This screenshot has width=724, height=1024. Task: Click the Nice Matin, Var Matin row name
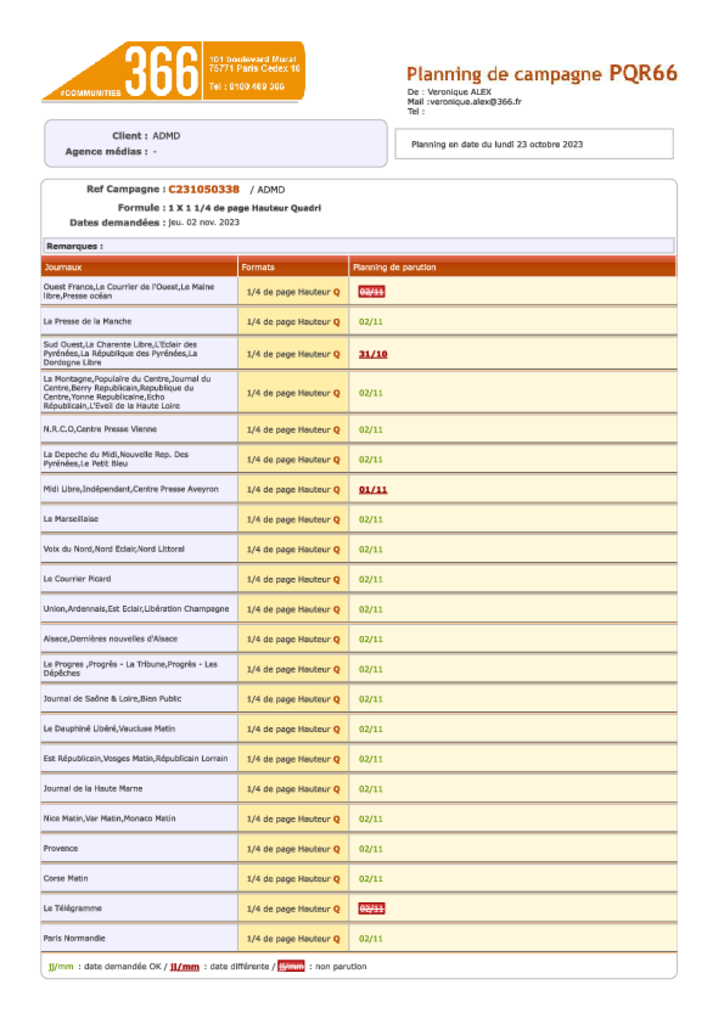109,818
